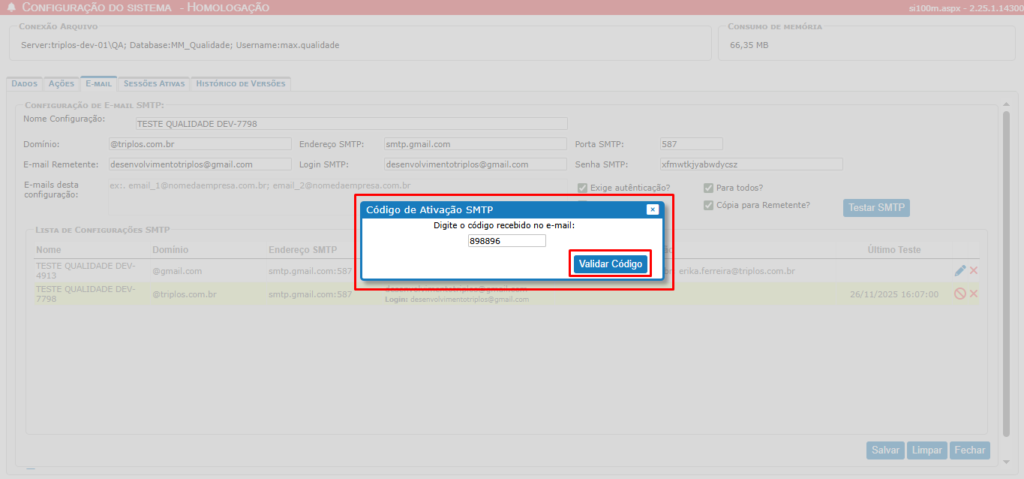This screenshot has height=479, width=1024.
Task: Click the bell icon in the title bar
Action: pos(12,8)
